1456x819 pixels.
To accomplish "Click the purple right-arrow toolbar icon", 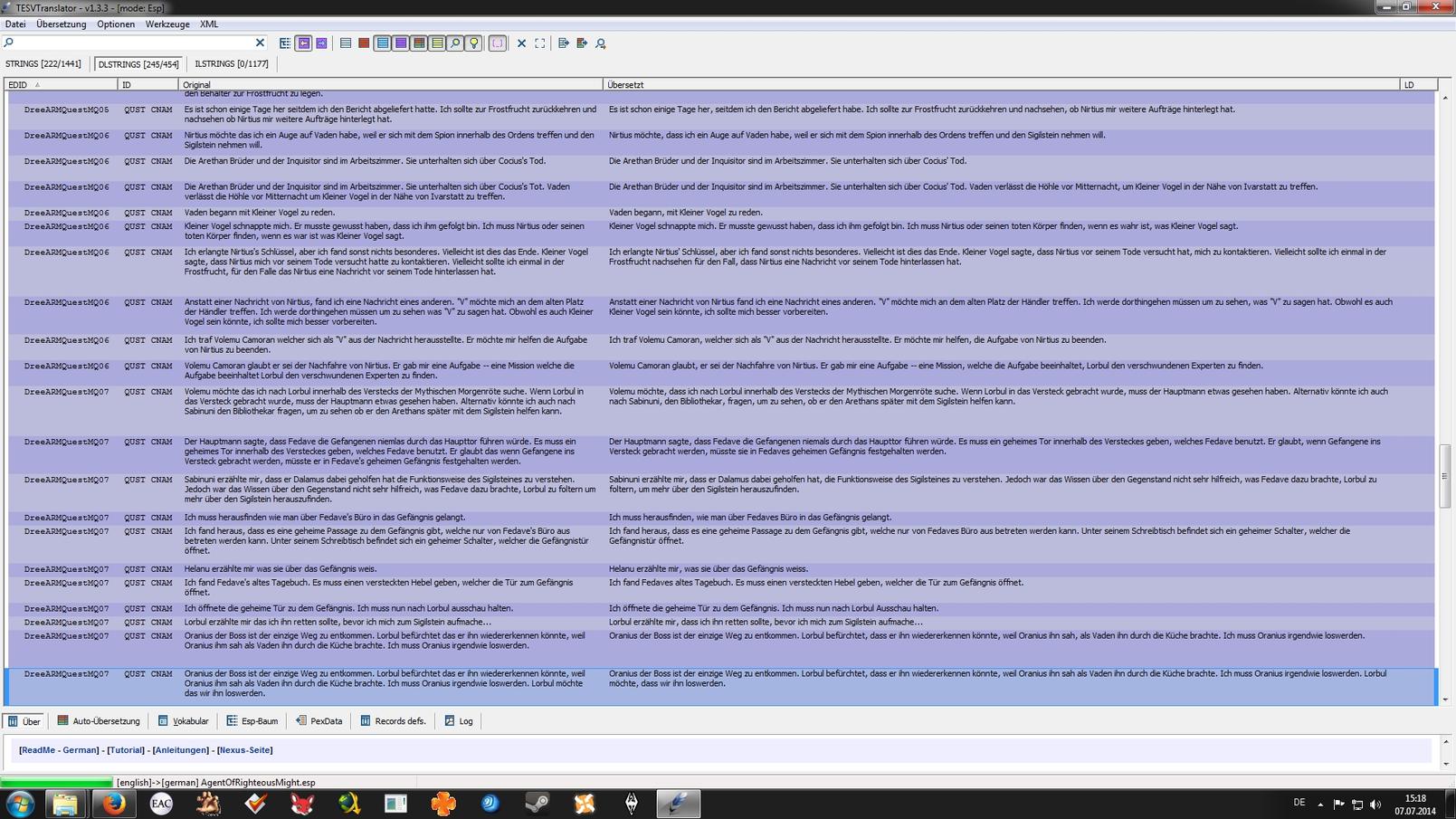I will pos(321,43).
